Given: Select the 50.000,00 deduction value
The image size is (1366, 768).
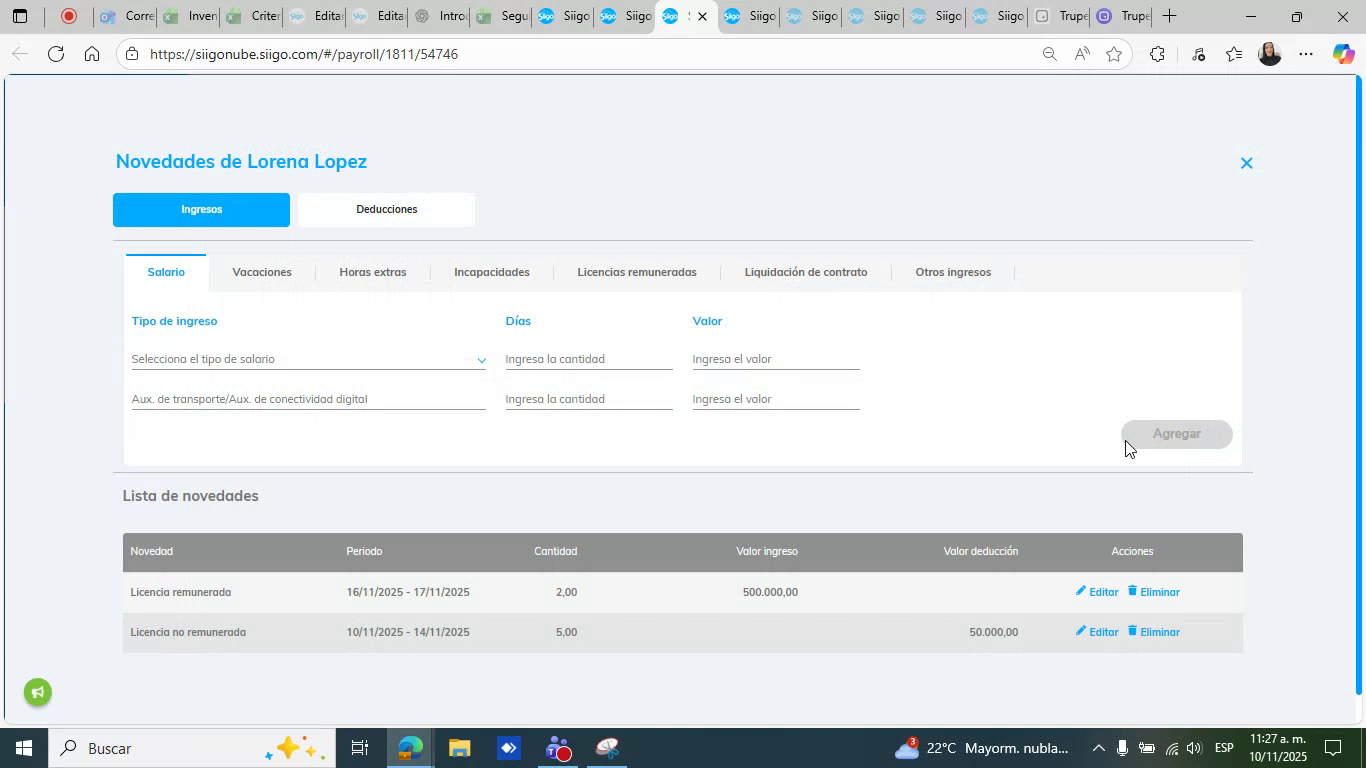Looking at the screenshot, I should click(993, 632).
